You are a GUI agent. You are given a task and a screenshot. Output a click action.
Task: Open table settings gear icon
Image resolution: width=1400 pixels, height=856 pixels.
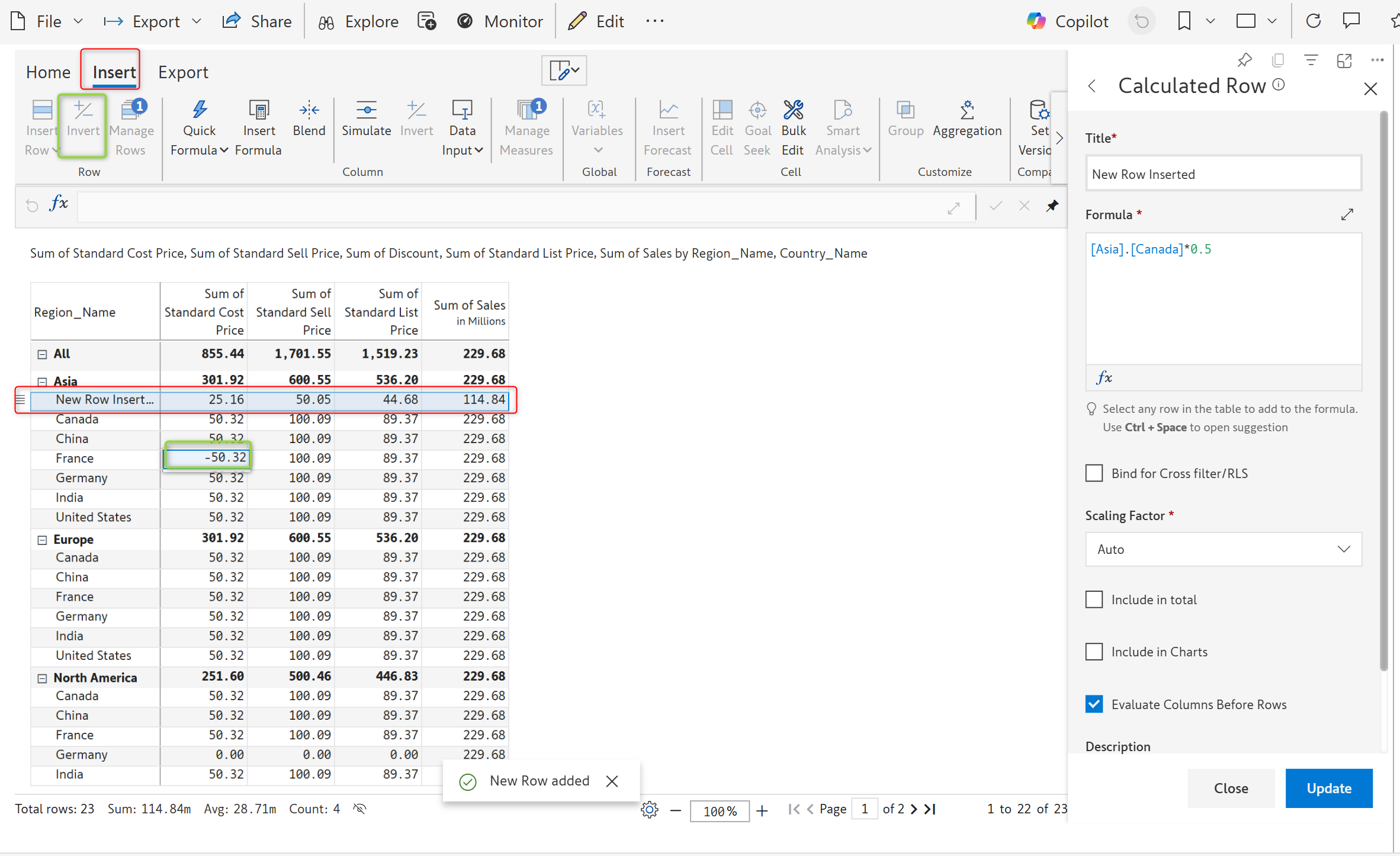649,809
